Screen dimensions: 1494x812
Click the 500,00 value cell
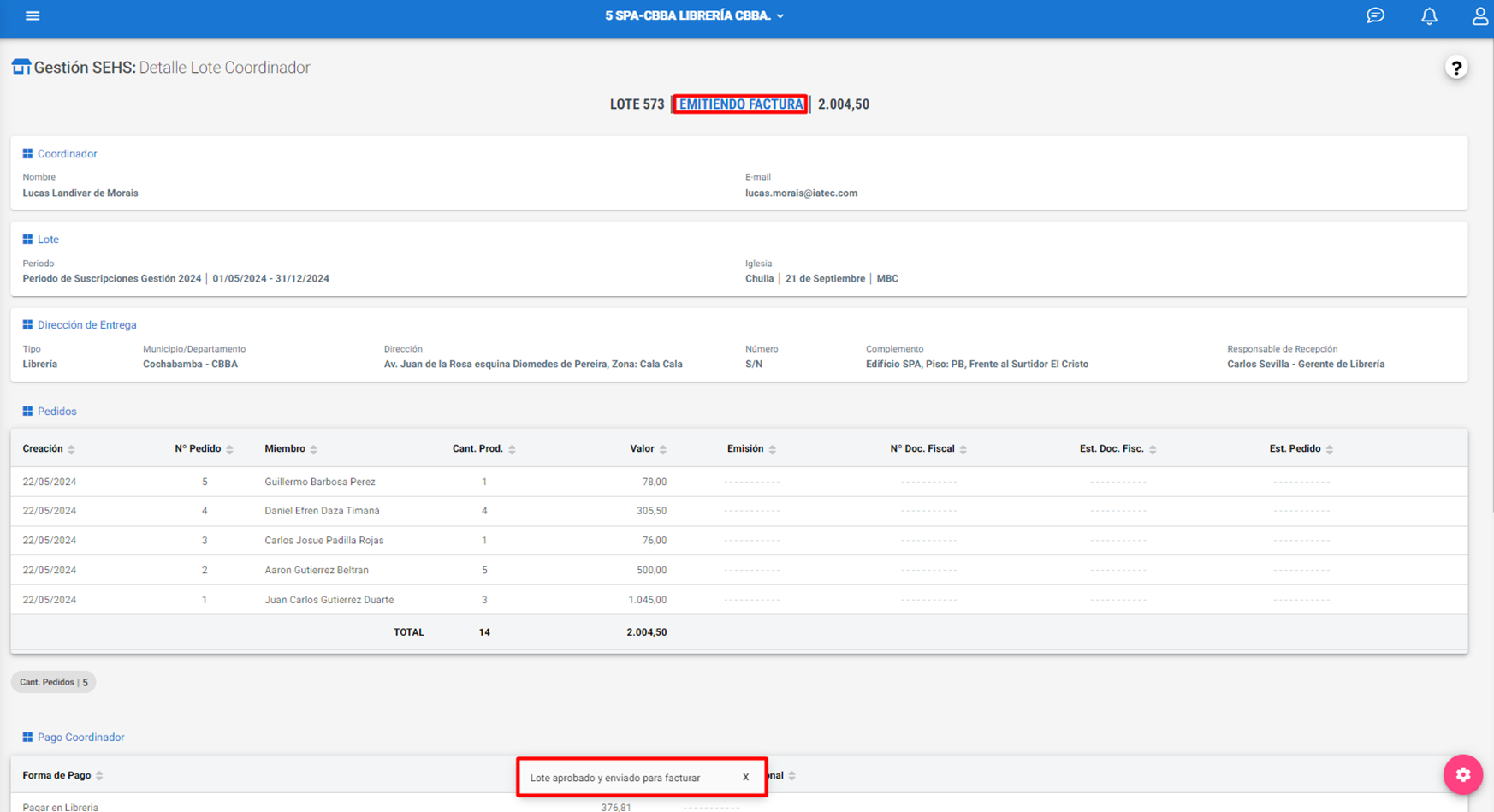[x=651, y=570]
